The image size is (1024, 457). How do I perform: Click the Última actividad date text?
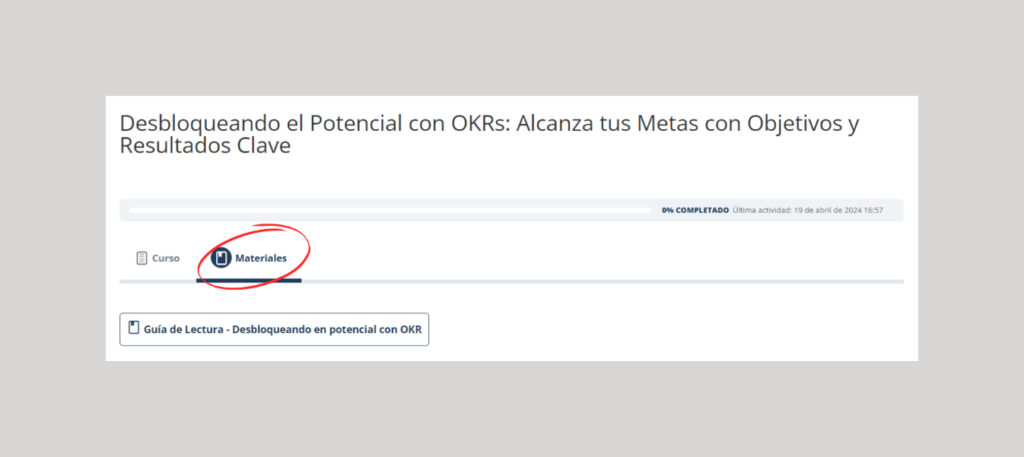[808, 210]
